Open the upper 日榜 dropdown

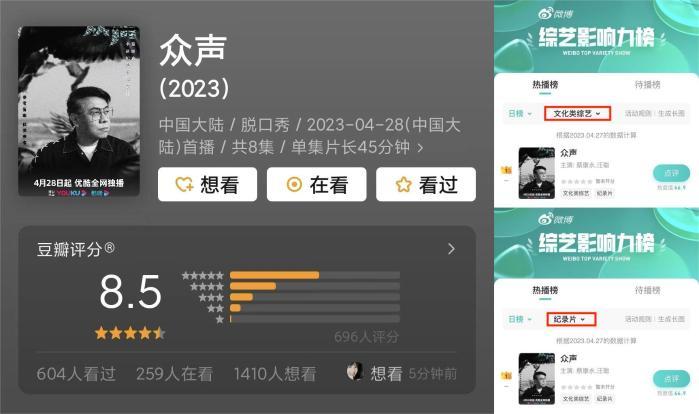[520, 114]
